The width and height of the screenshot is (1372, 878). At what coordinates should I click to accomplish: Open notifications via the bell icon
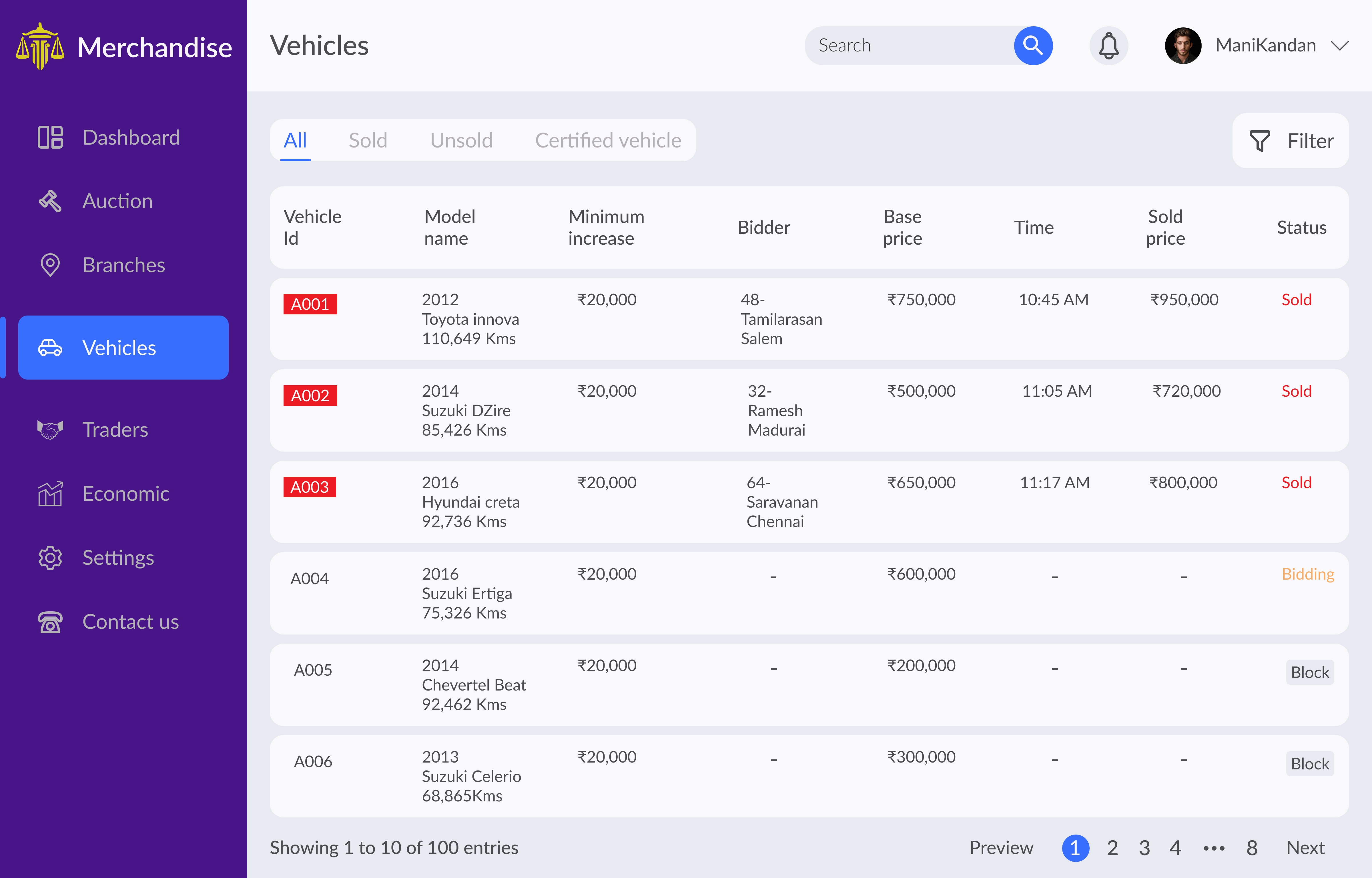(1108, 46)
